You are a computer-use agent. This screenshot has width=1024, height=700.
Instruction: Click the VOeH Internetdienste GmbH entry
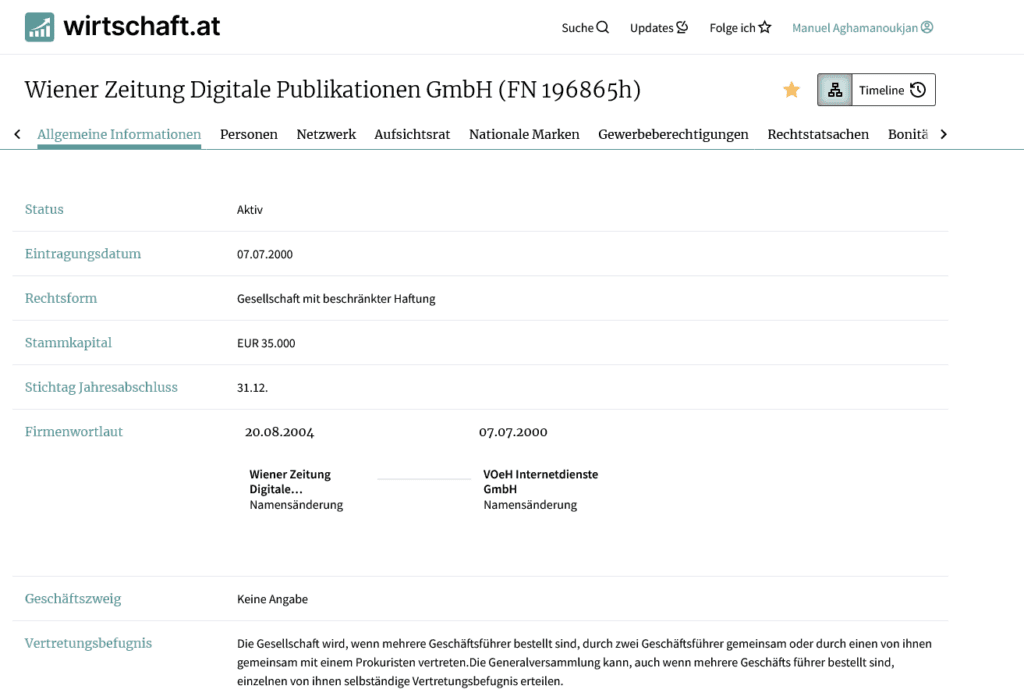[x=540, y=481]
